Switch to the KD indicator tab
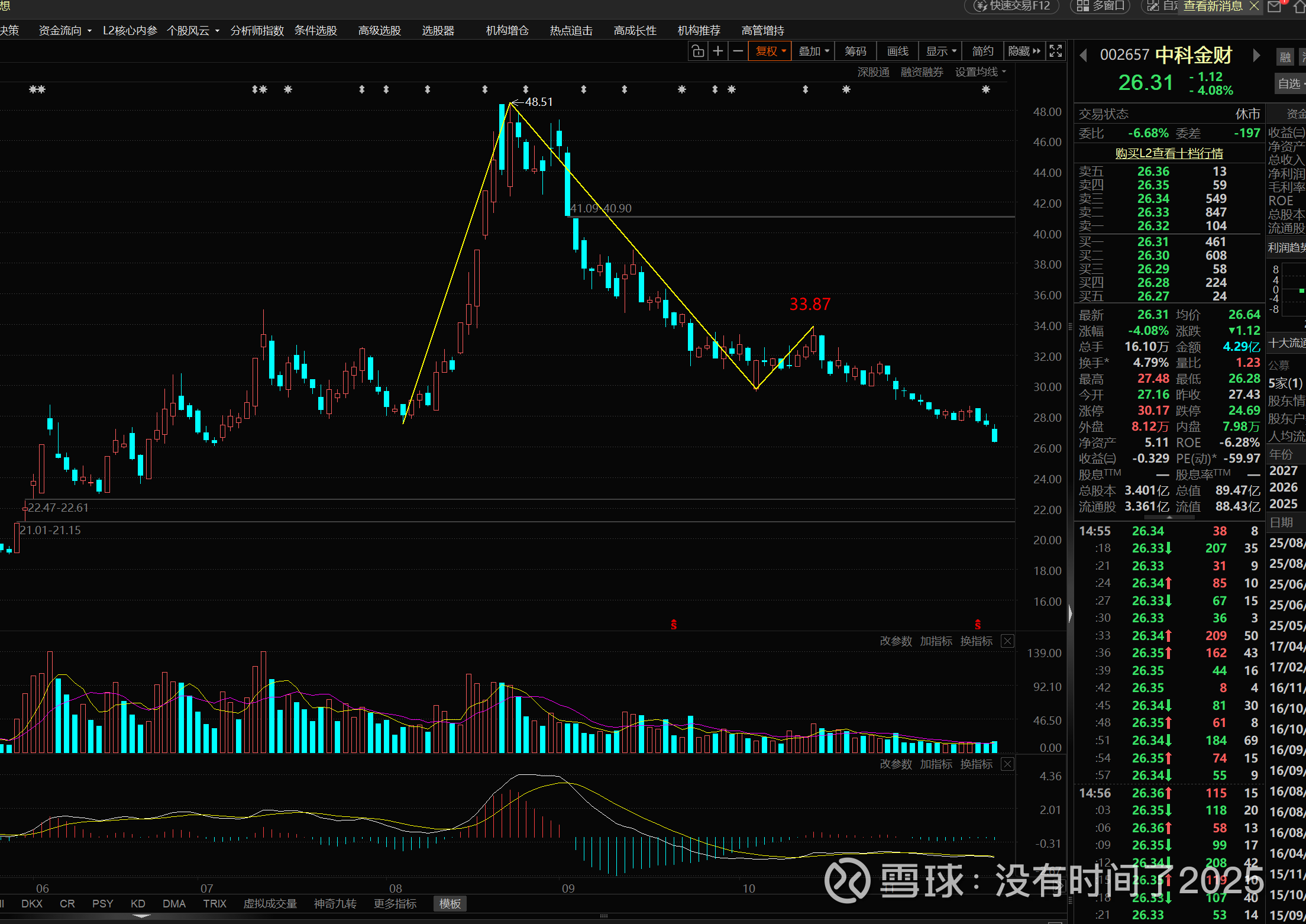The height and width of the screenshot is (924, 1306). tap(138, 903)
